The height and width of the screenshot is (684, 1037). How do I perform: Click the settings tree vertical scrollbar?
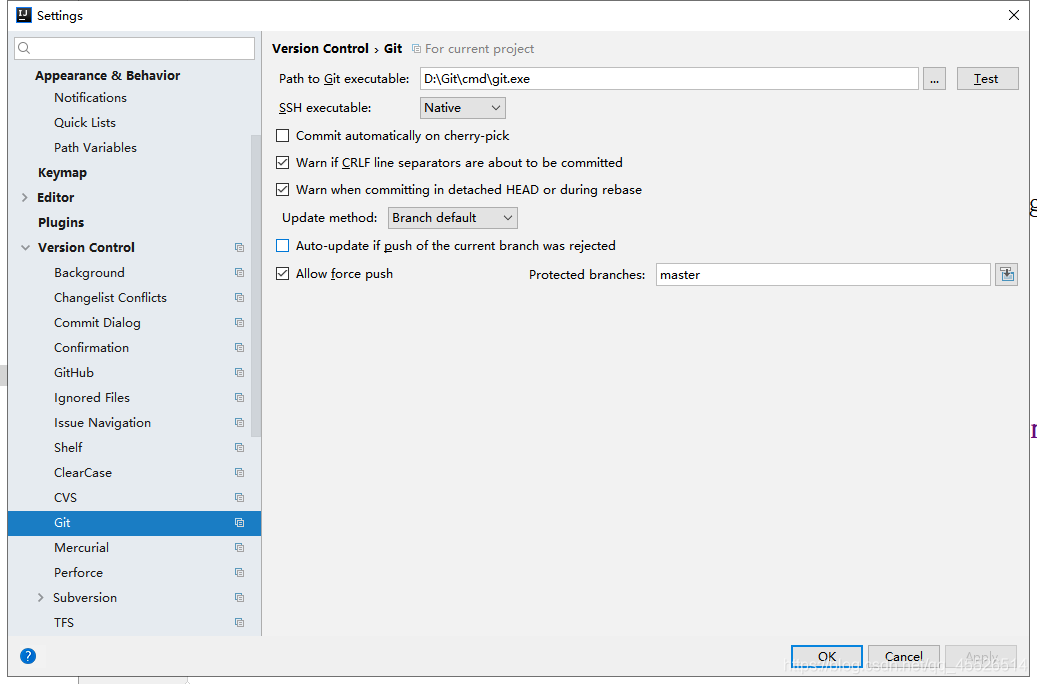pos(256,284)
